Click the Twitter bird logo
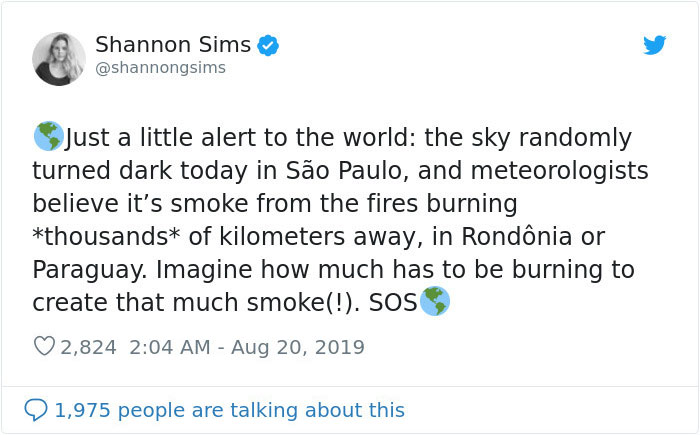Viewport: 700px width, 435px height. click(654, 45)
